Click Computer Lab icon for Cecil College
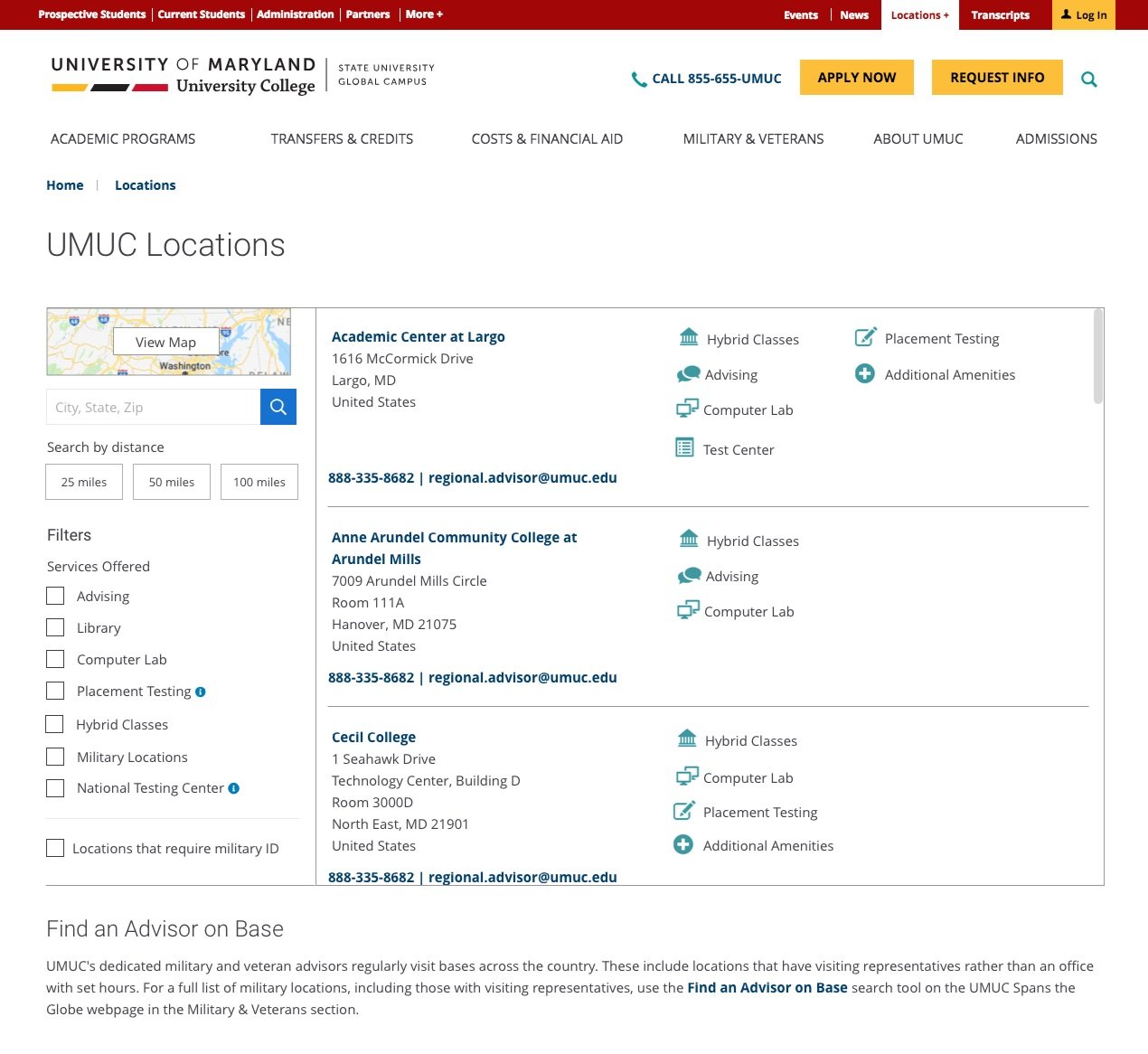Screen dimensions: 1148x1054 coord(687,776)
